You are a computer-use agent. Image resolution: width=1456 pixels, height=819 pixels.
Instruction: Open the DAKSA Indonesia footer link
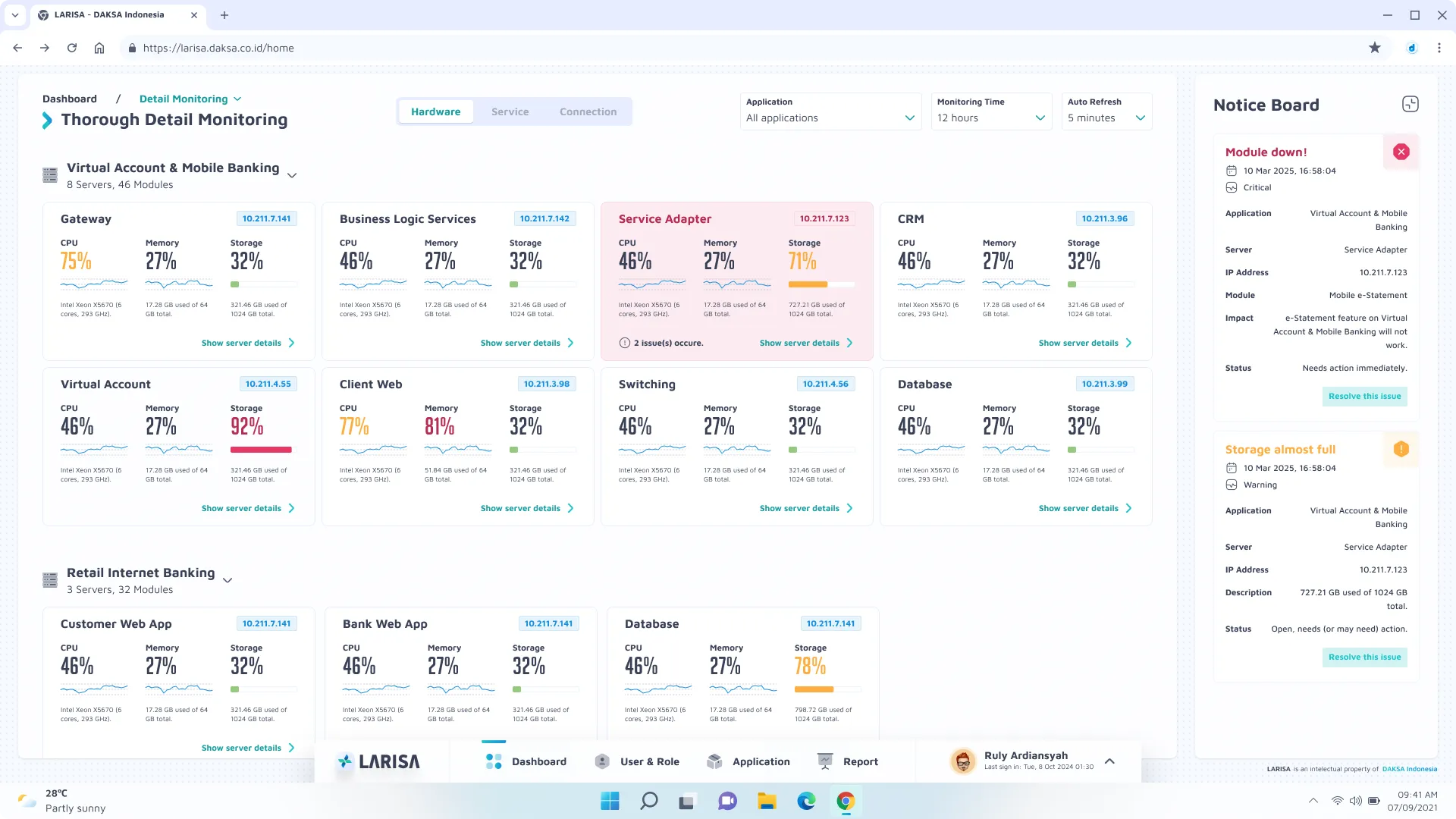1409,769
